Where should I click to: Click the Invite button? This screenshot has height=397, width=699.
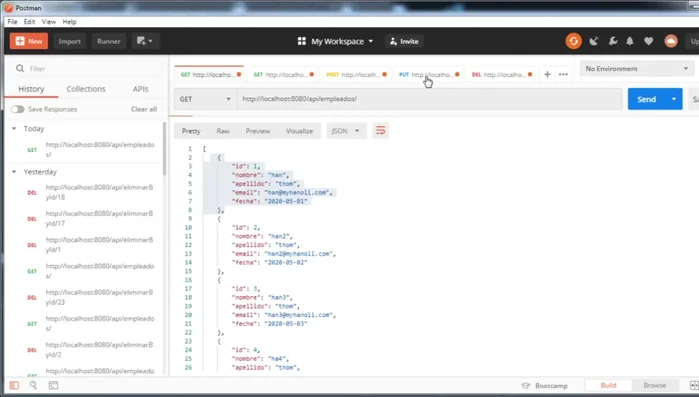tap(404, 41)
